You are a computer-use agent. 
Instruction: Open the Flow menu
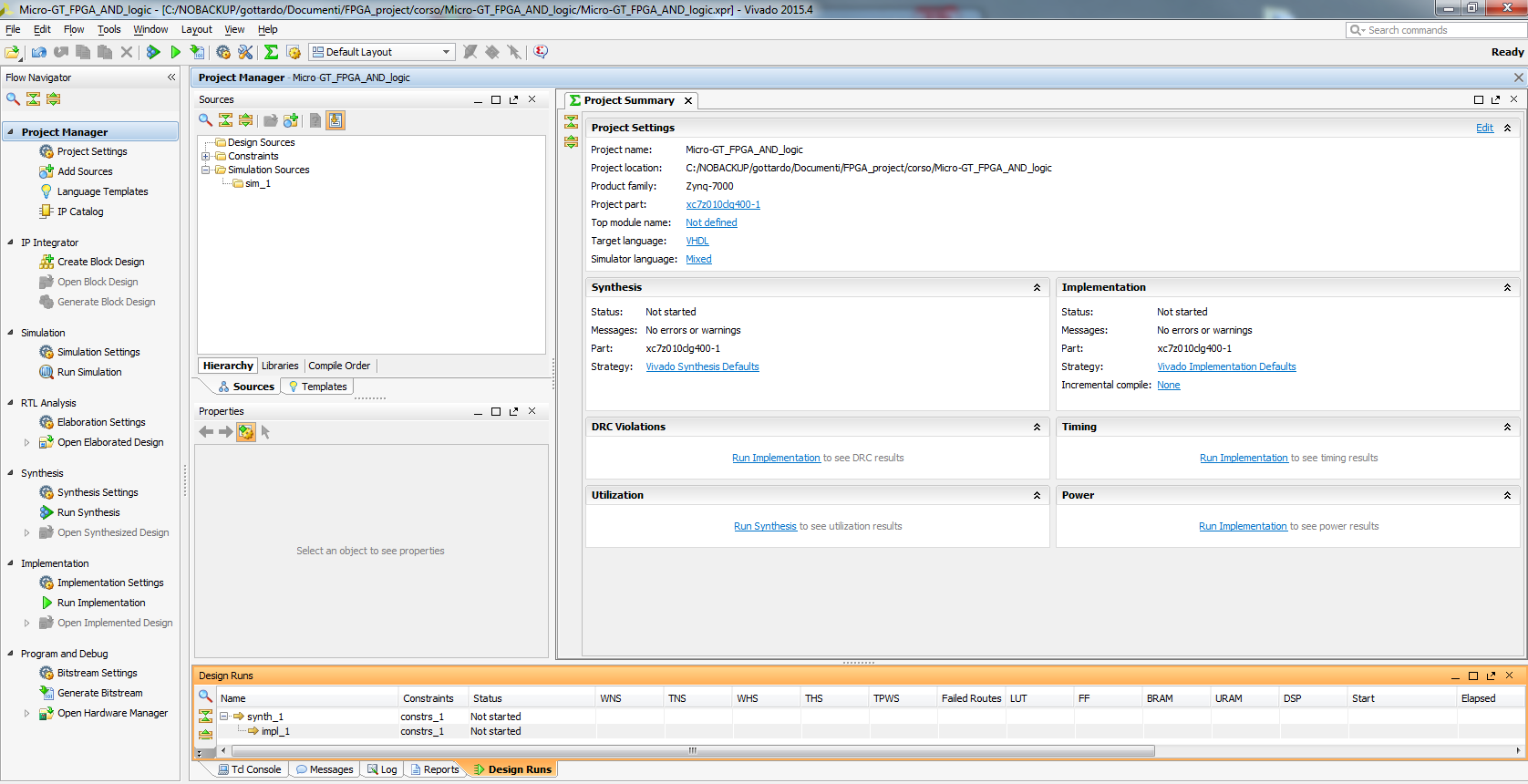point(74,29)
